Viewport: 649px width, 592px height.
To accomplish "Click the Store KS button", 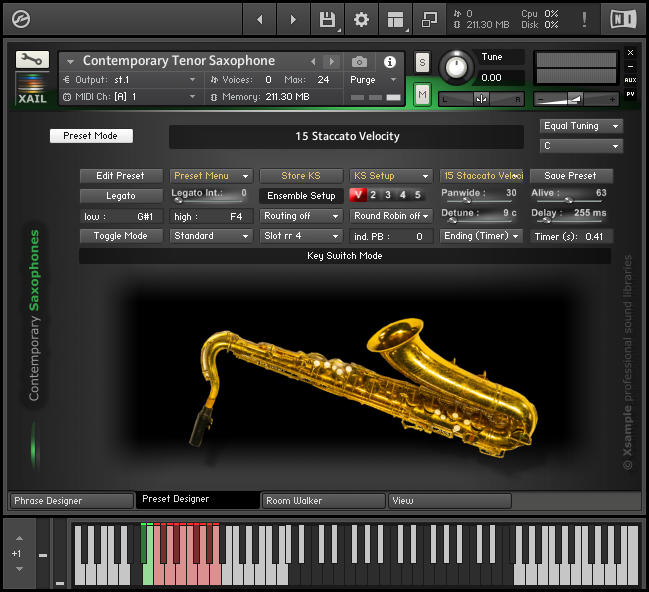I will (x=301, y=176).
